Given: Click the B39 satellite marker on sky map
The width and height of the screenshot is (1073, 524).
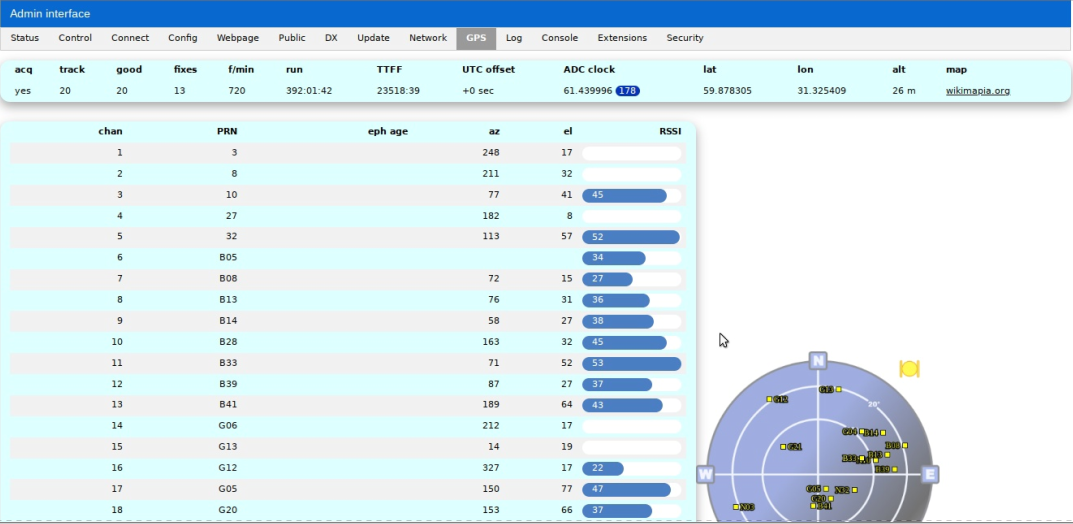Looking at the screenshot, I should point(894,469).
